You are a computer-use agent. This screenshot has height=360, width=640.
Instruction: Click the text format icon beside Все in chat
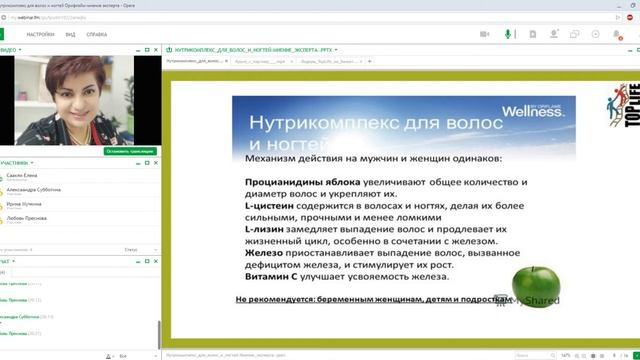coord(109,356)
